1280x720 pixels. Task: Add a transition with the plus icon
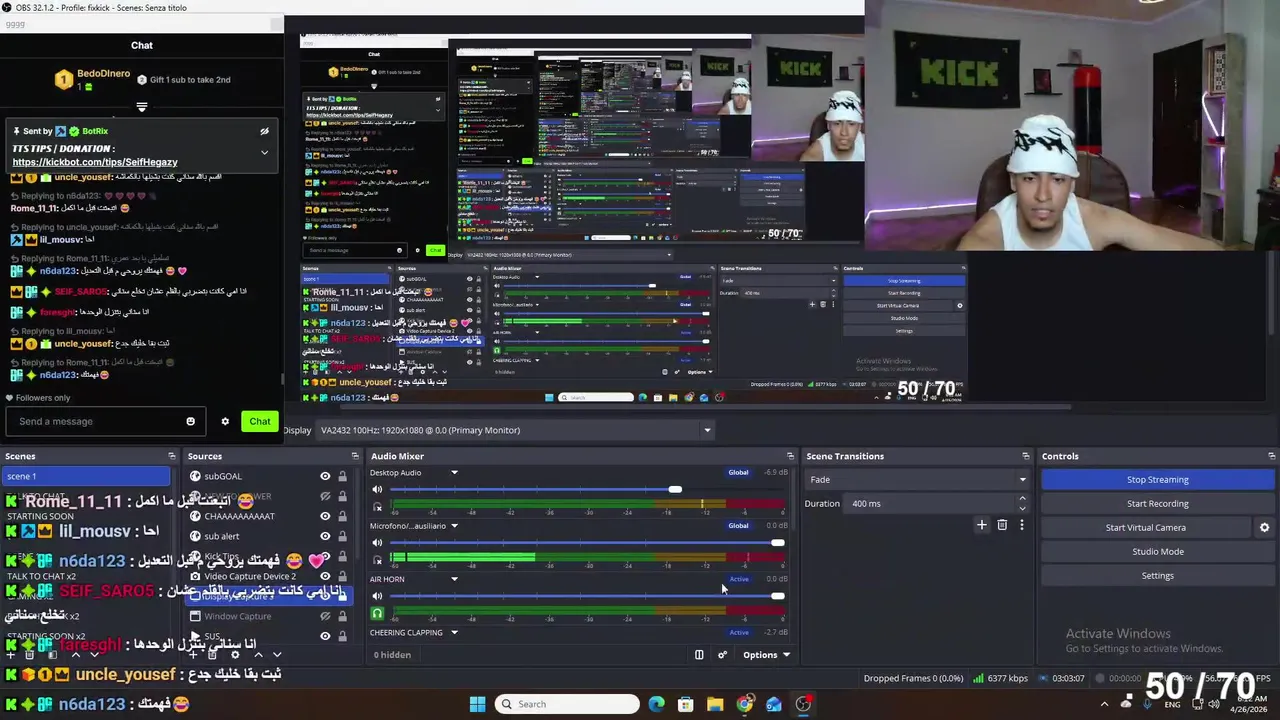[x=981, y=525]
